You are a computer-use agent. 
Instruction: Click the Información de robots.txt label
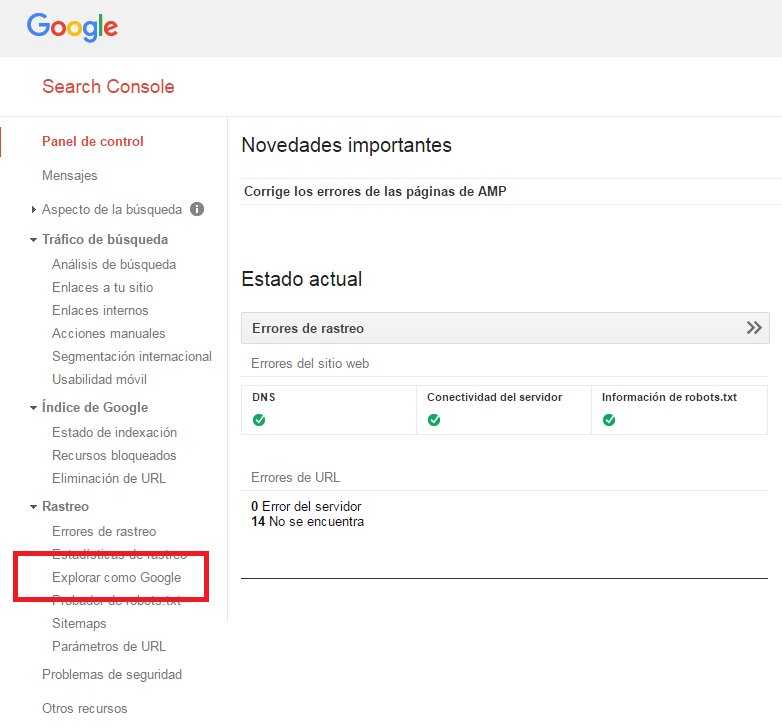(669, 397)
